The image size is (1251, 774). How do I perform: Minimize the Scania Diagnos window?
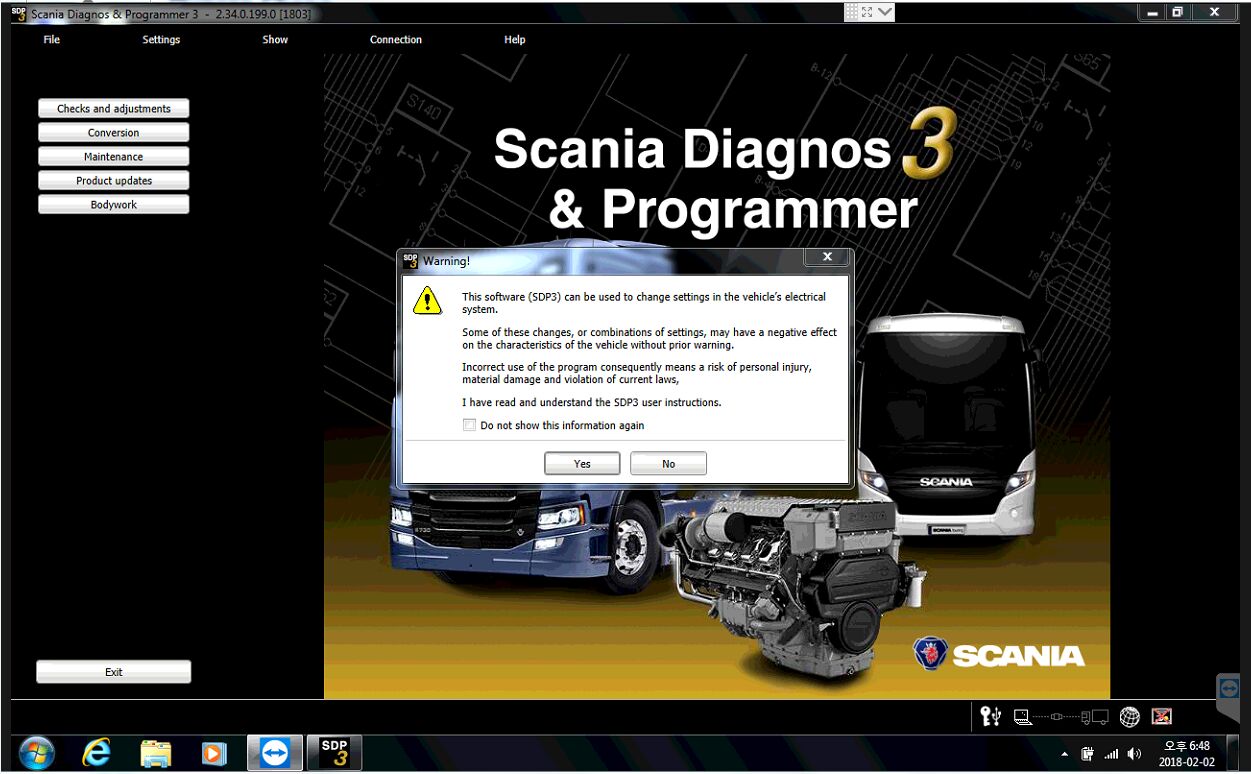click(x=1153, y=12)
